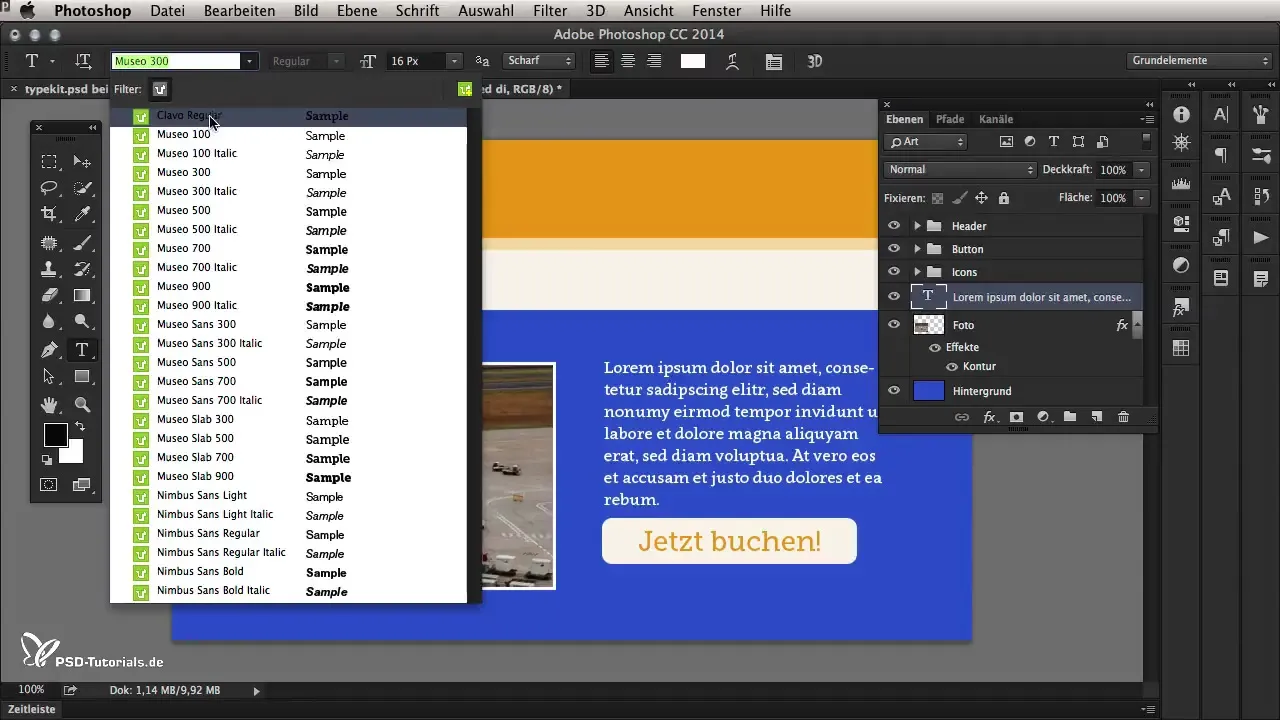Click the text color swatch in options bar
The width and height of the screenshot is (1280, 720).
click(x=693, y=61)
